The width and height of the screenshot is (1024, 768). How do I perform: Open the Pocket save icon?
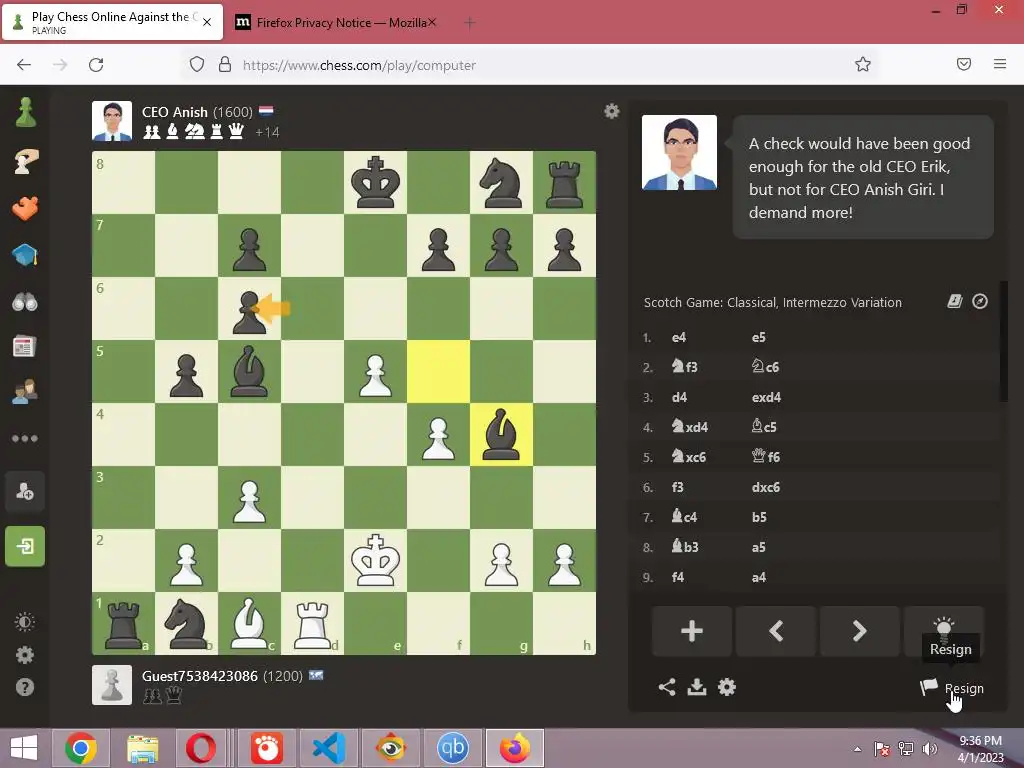[x=964, y=64]
